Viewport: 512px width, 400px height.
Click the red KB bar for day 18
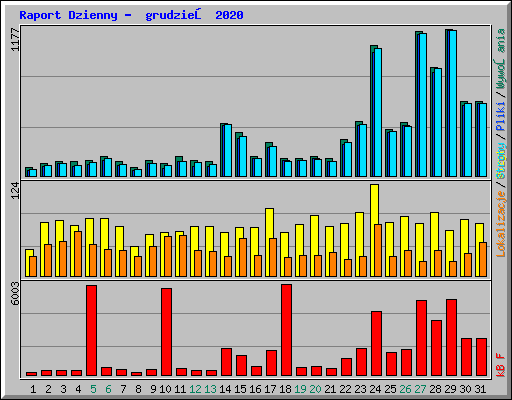pyautogui.click(x=287, y=330)
